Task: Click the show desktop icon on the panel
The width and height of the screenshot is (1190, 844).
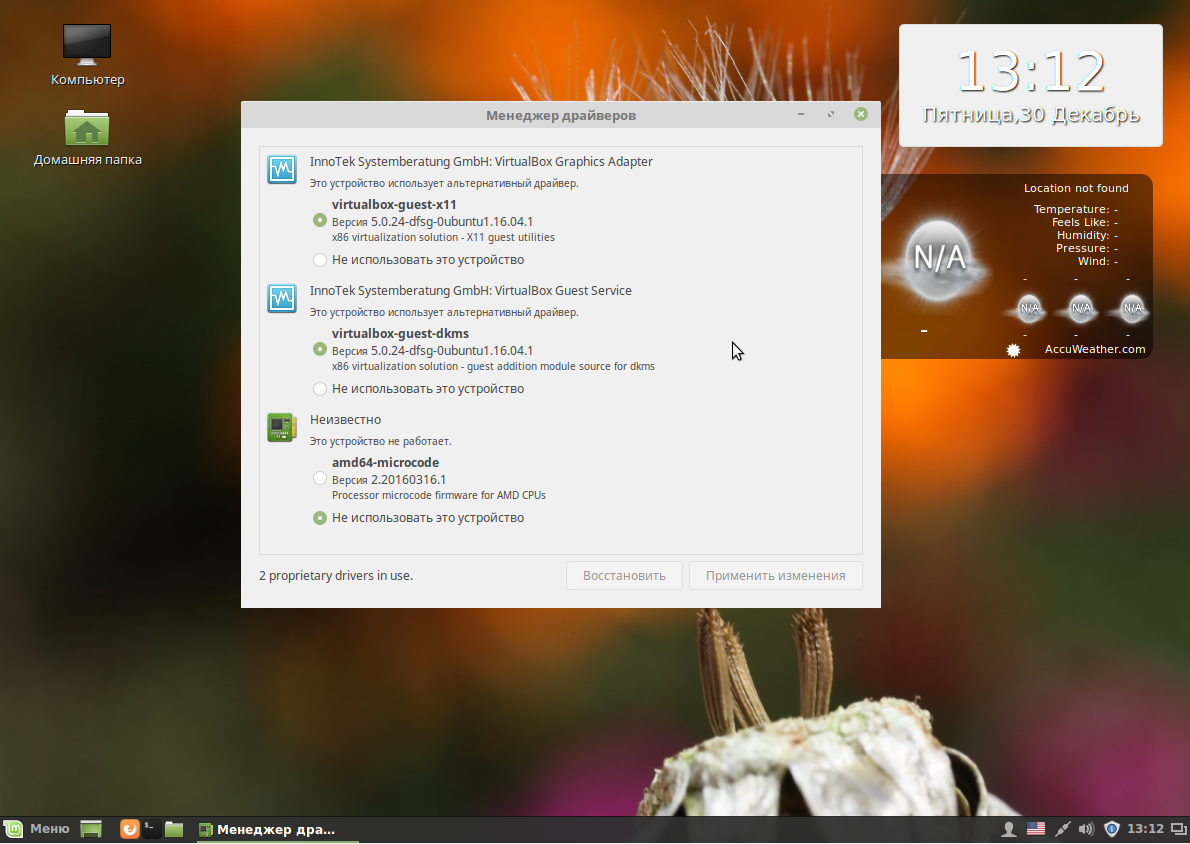Action: [90, 829]
